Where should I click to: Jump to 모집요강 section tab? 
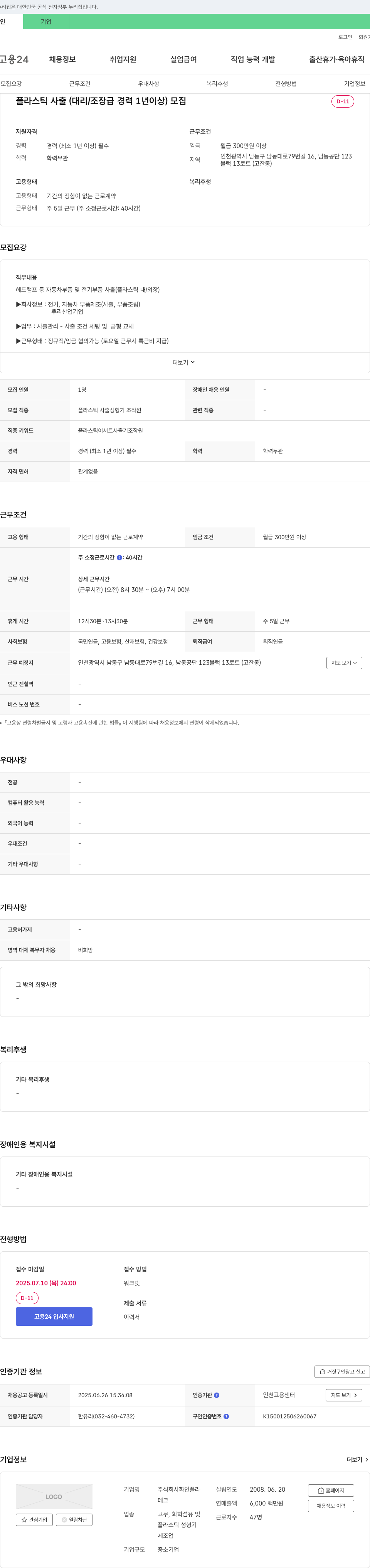coord(11,84)
